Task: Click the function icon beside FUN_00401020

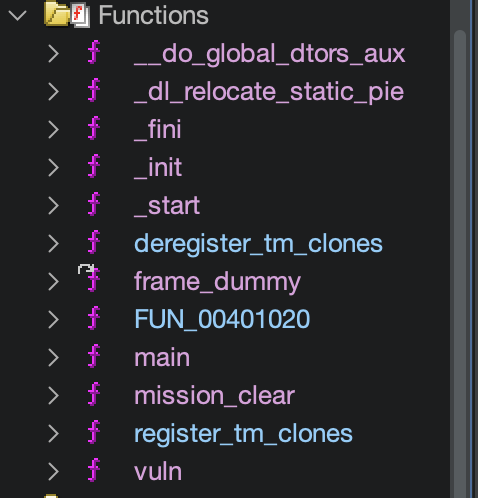Action: [94, 318]
